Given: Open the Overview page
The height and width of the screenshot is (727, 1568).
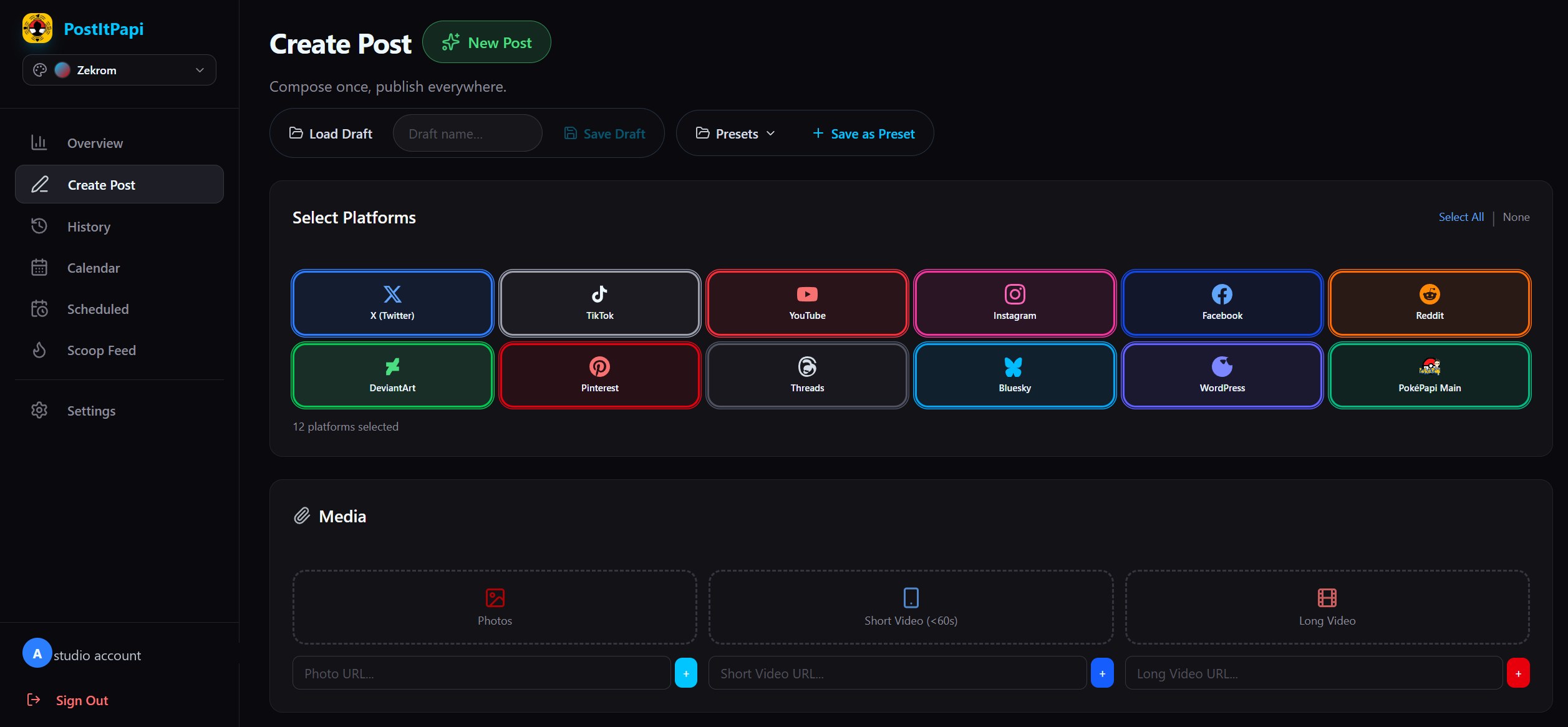Looking at the screenshot, I should 119,143.
